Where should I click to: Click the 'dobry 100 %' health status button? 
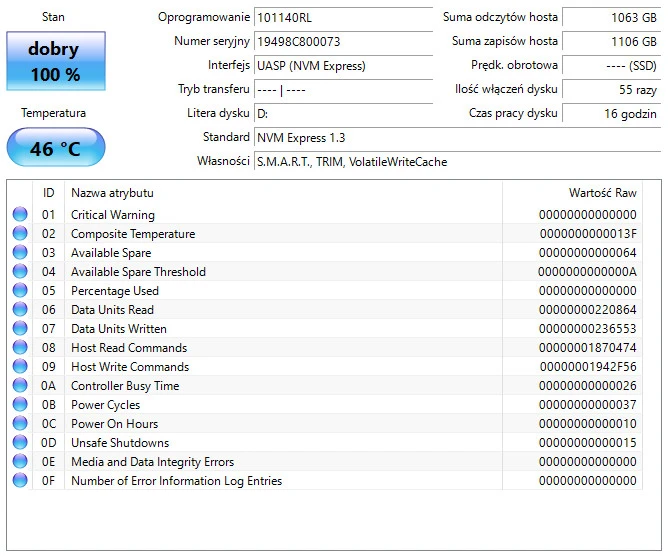[54, 62]
